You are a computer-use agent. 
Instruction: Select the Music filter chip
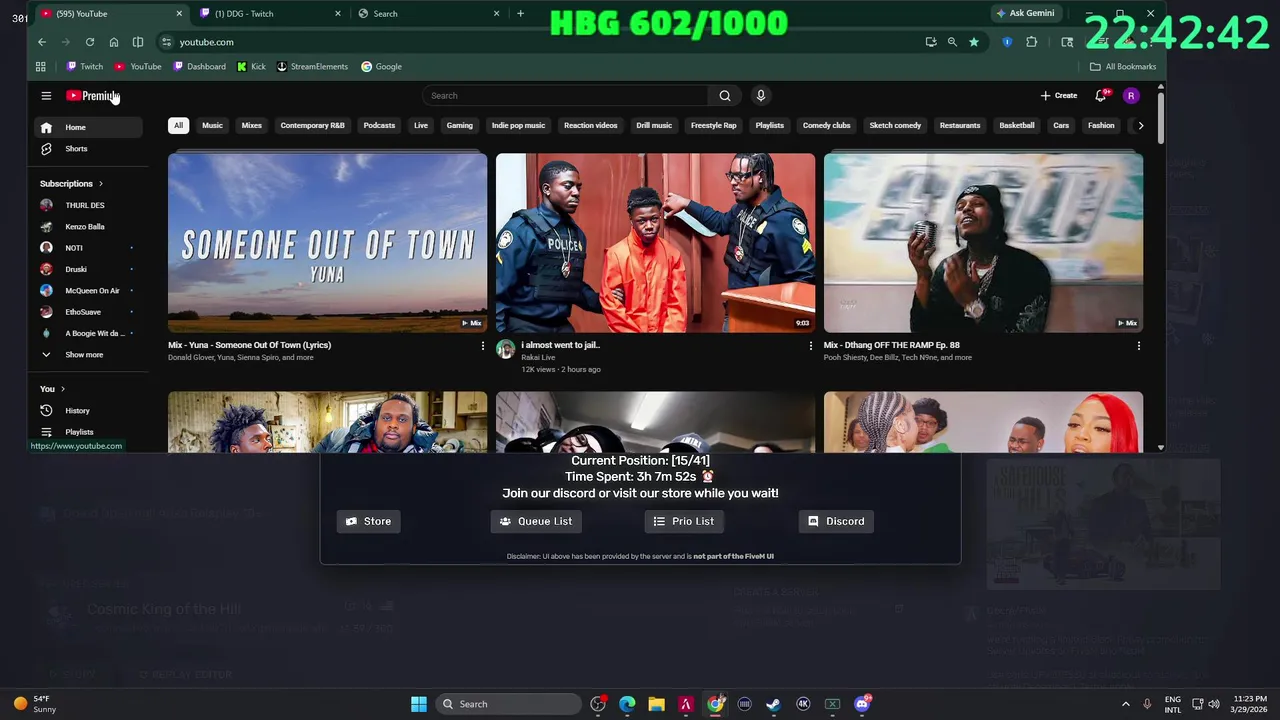pos(212,126)
